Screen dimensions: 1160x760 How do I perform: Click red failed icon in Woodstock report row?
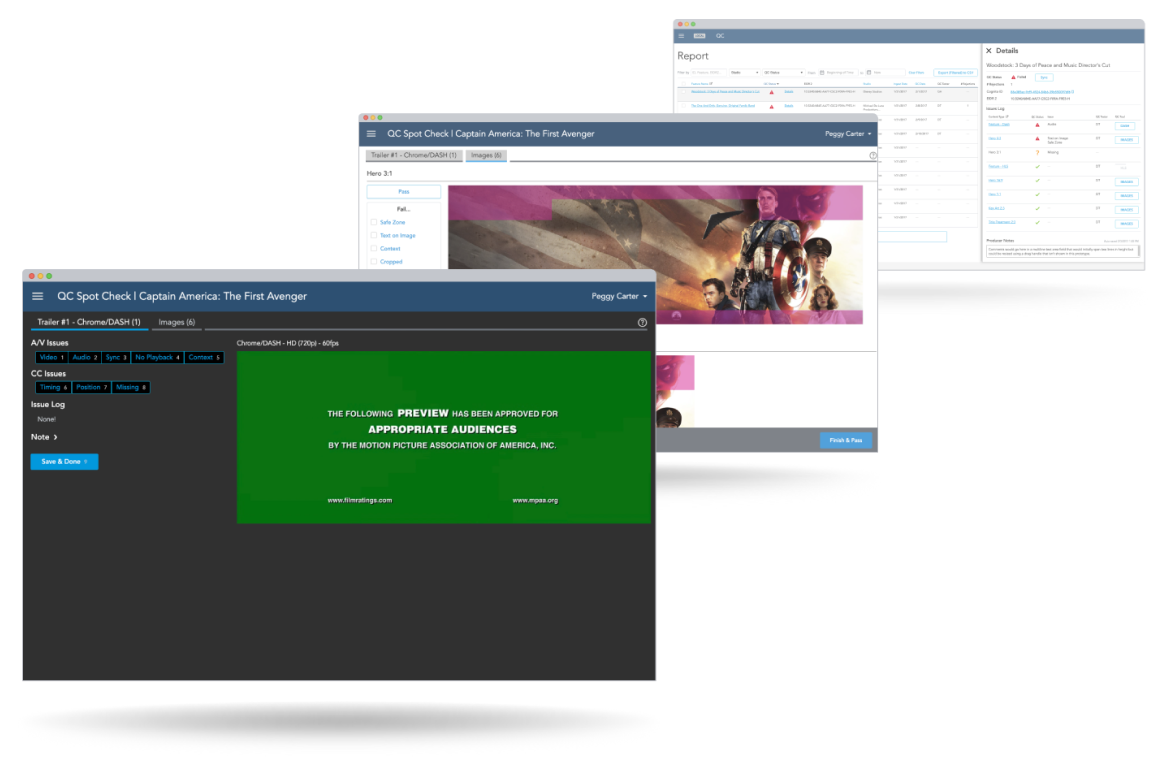point(772,92)
